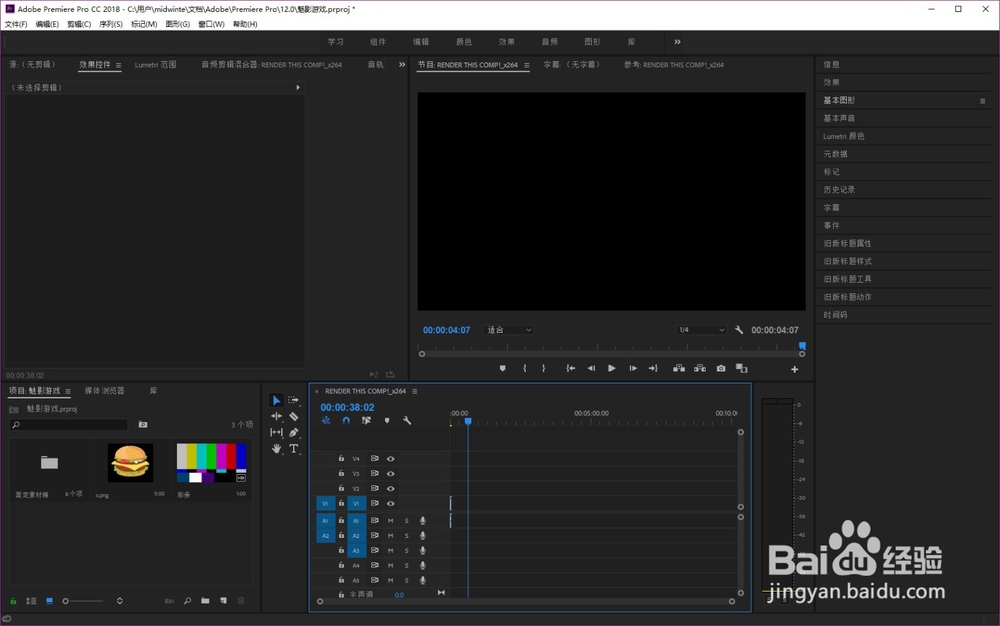Open the 元数据 panel
The height and width of the screenshot is (626, 1000).
(835, 154)
